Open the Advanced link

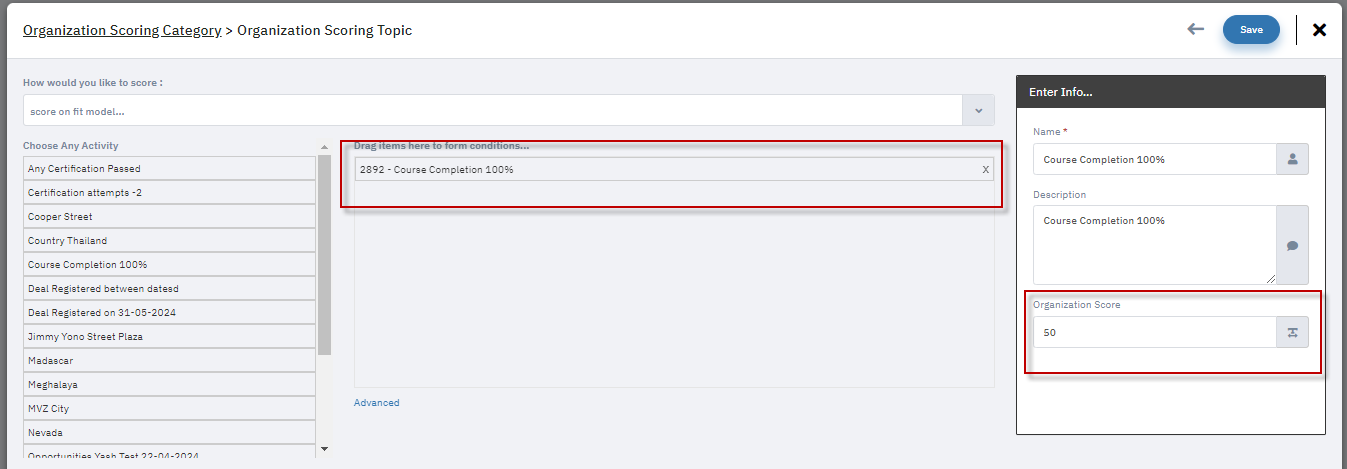(376, 403)
